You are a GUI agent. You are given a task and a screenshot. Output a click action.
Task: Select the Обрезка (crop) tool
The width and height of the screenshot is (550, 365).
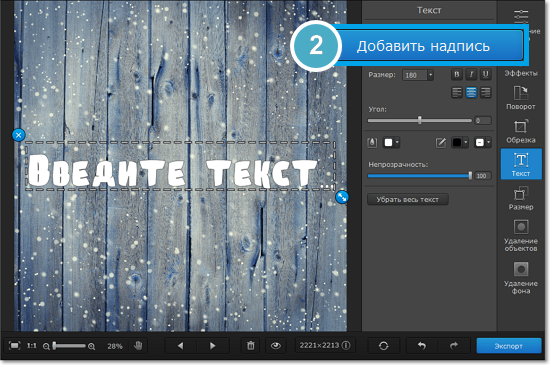521,131
